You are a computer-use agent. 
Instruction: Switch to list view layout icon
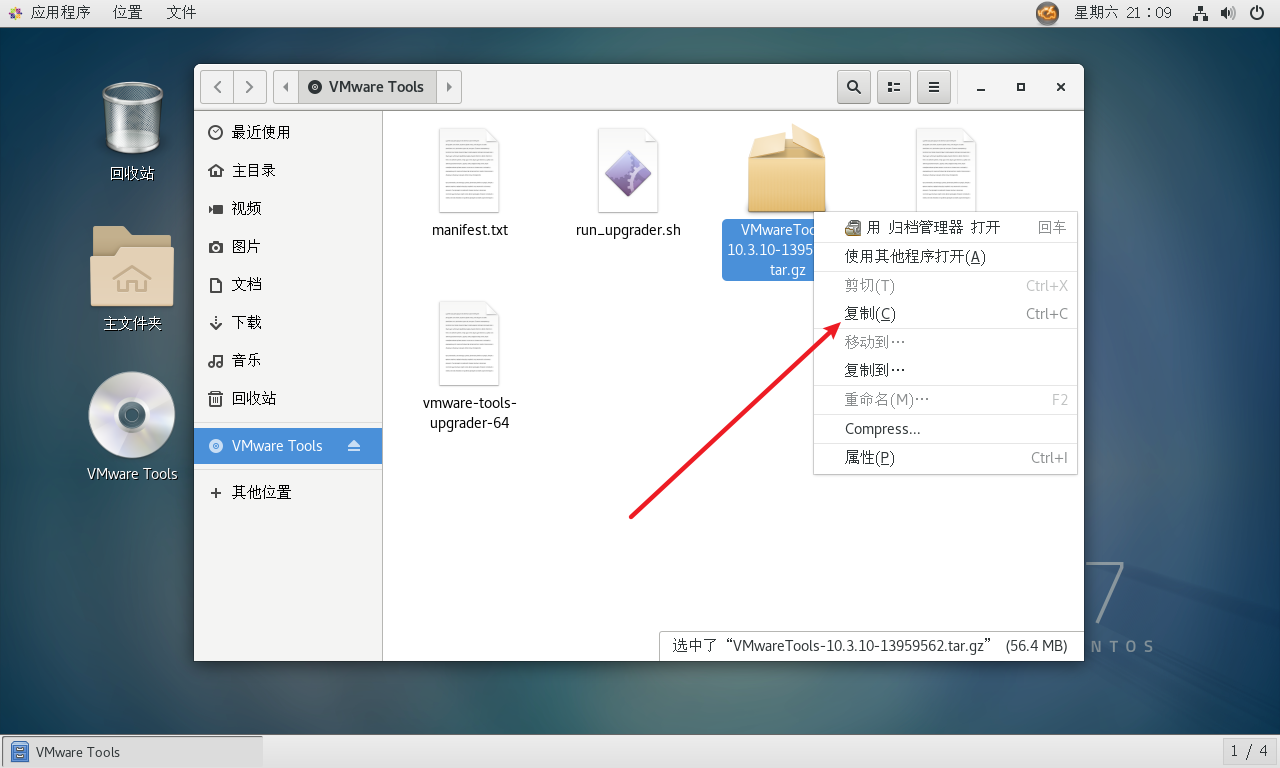pos(893,87)
